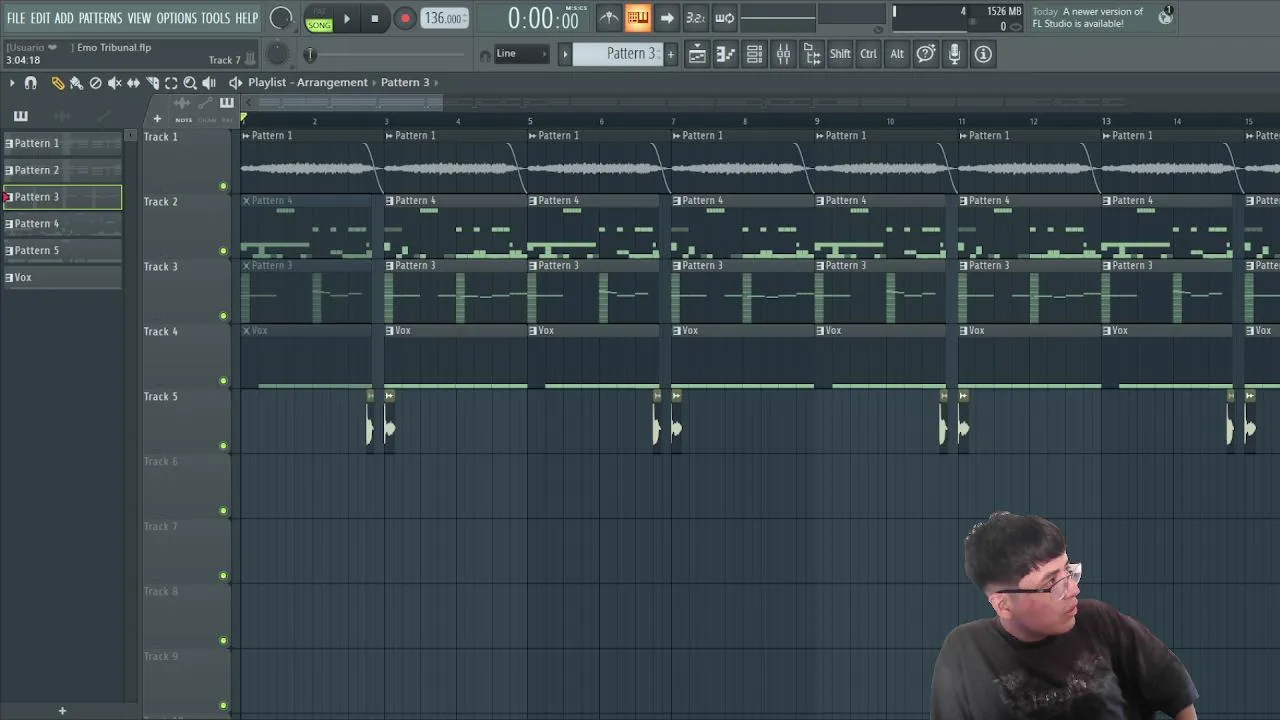Screen dimensions: 1280x720
Task: Mute Track 3 with its green light
Action: pos(223,316)
